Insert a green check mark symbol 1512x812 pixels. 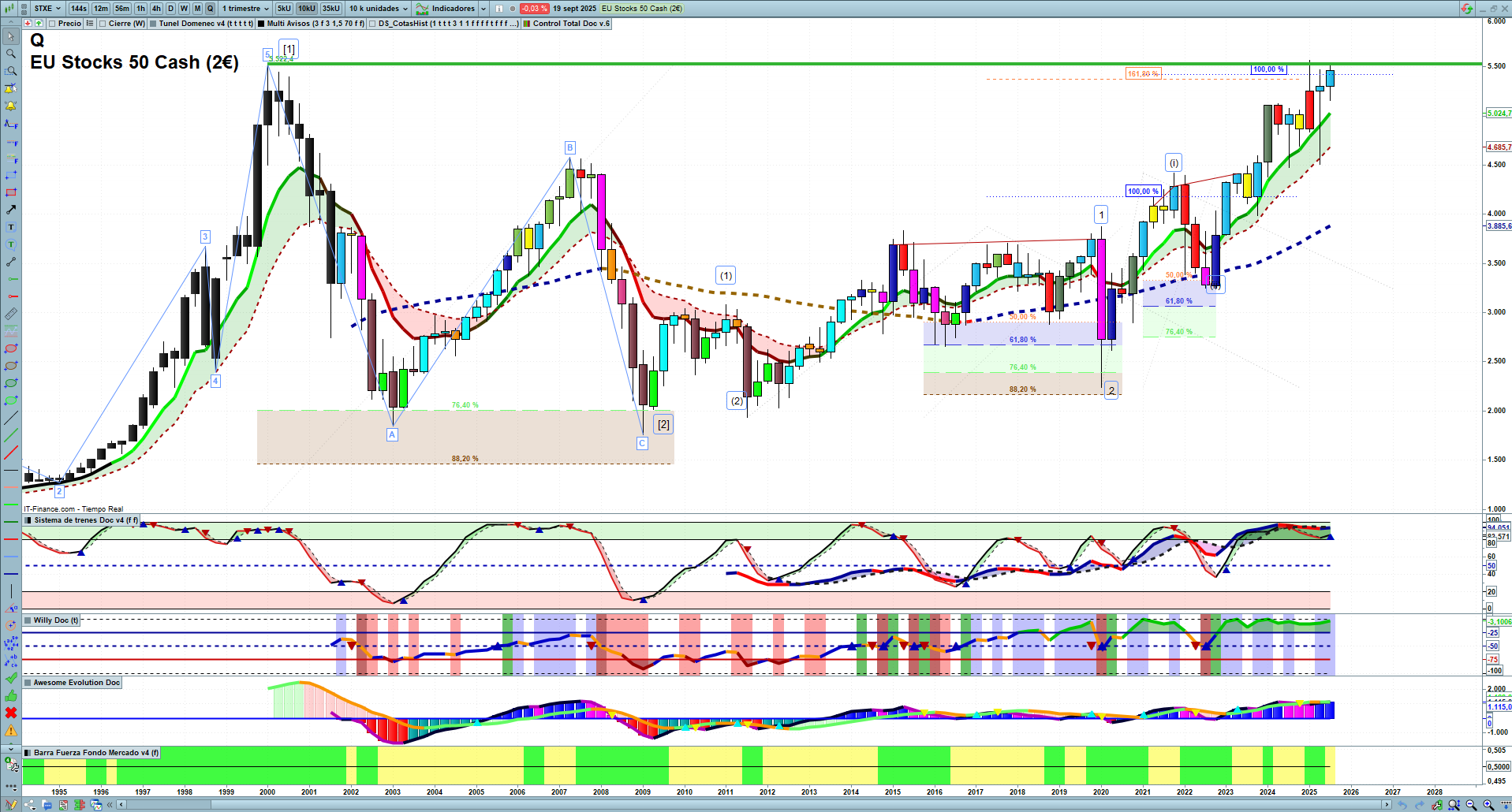click(x=11, y=678)
